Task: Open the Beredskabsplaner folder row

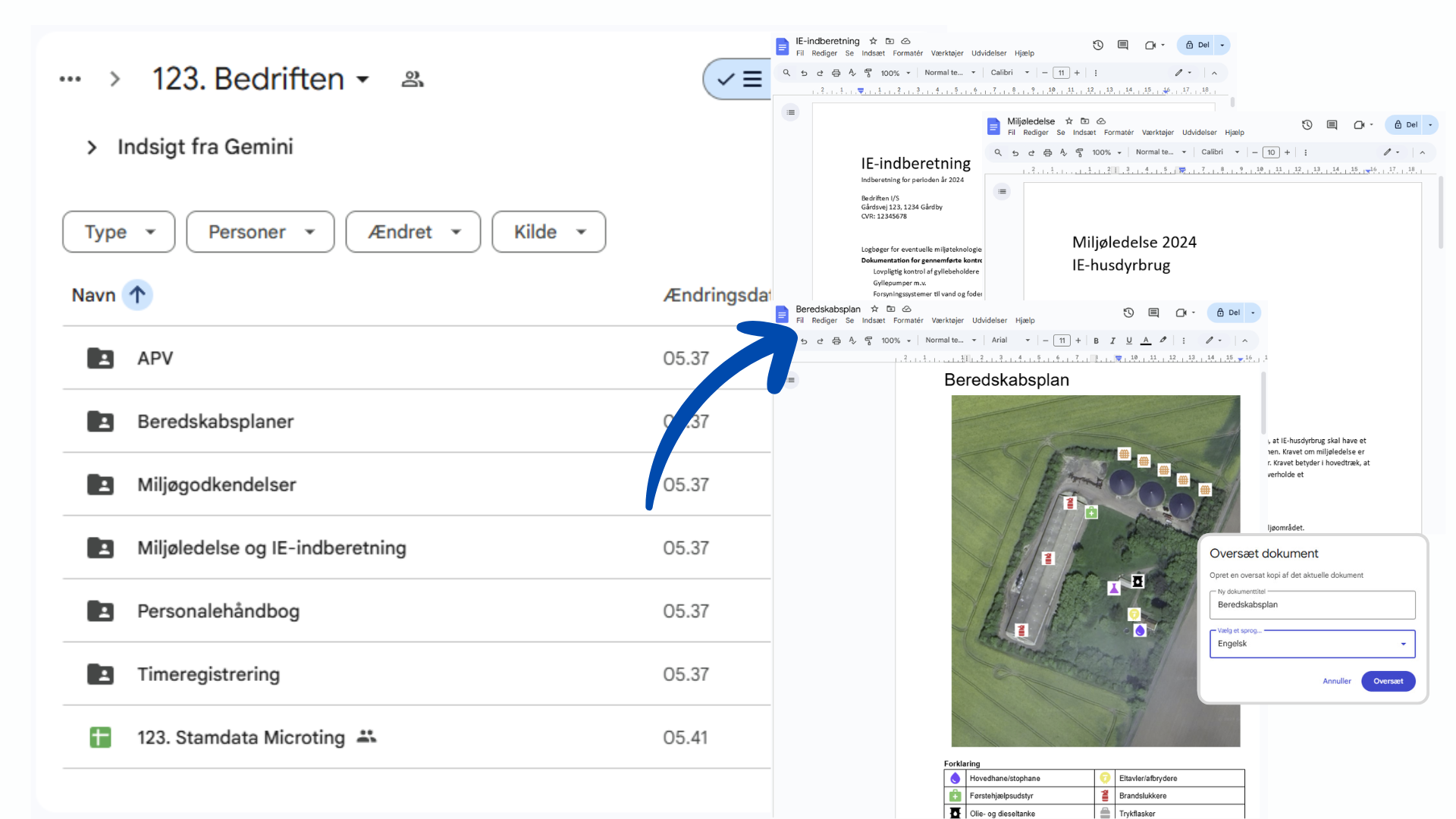Action: tap(416, 422)
